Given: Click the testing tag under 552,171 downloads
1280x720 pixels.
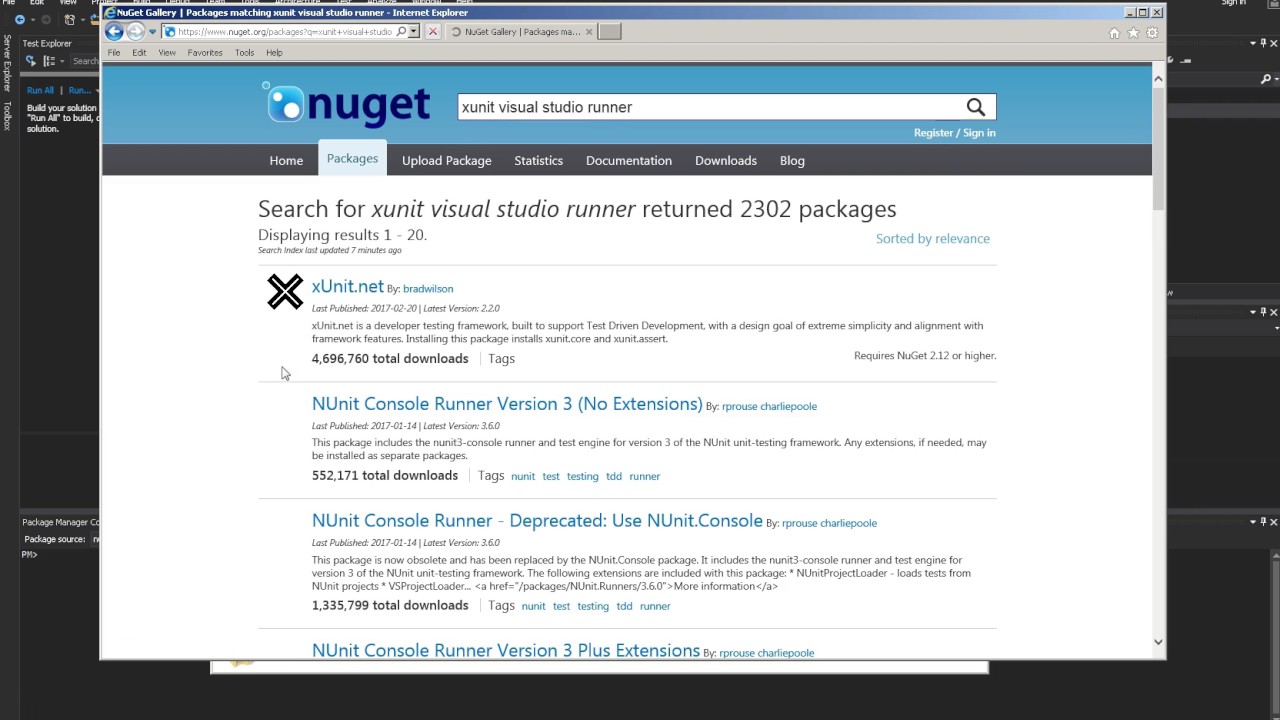Looking at the screenshot, I should (582, 476).
